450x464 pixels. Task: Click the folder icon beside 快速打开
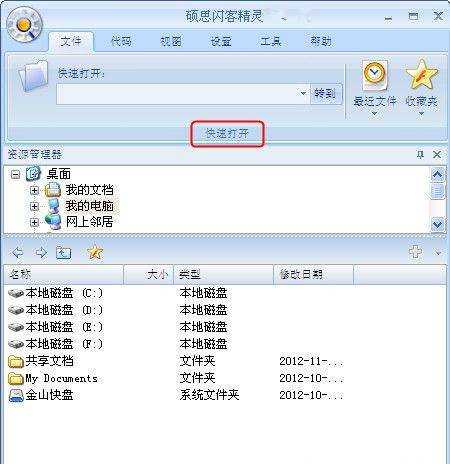click(33, 75)
